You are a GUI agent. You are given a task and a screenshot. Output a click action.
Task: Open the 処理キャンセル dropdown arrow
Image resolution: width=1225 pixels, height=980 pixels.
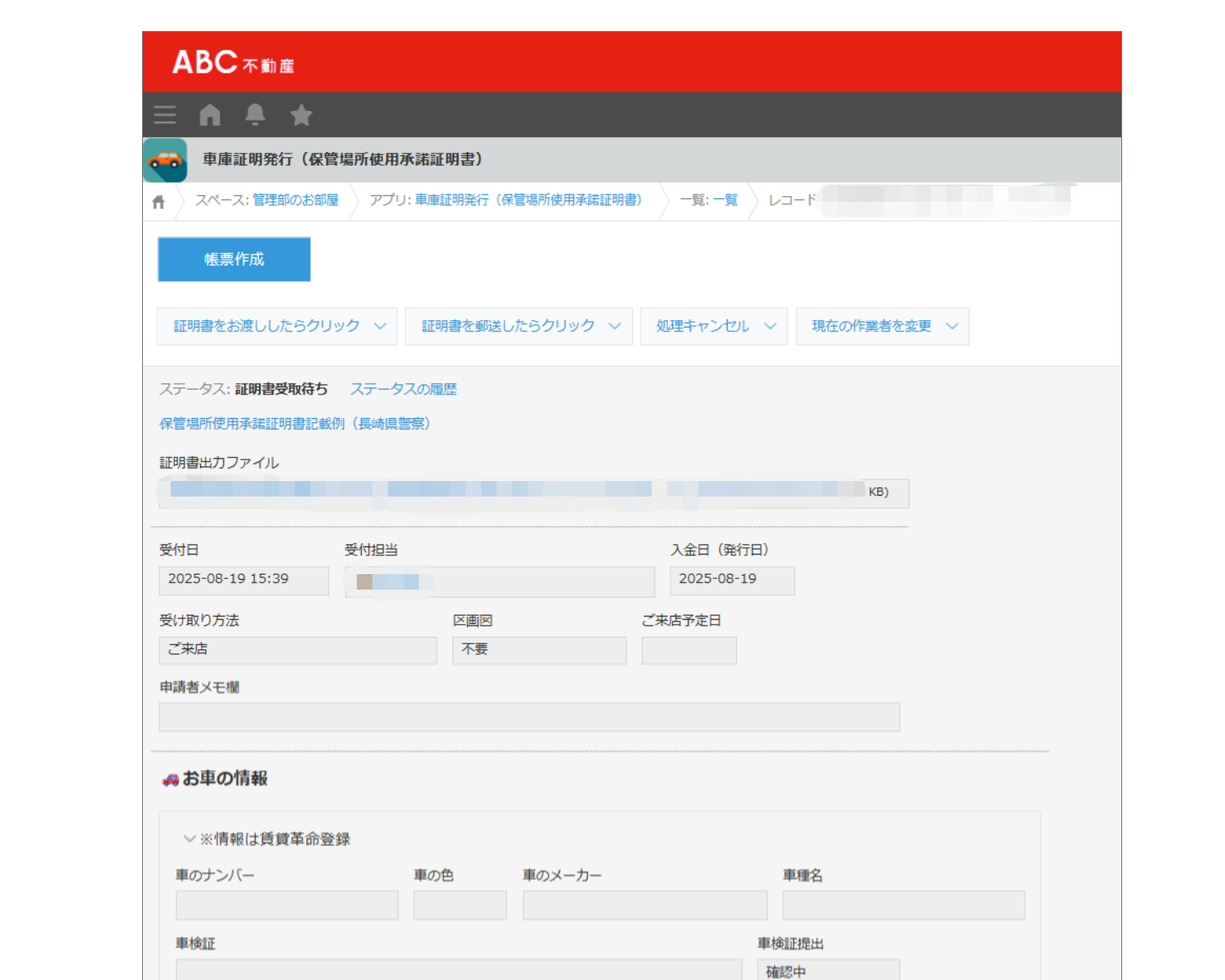769,326
